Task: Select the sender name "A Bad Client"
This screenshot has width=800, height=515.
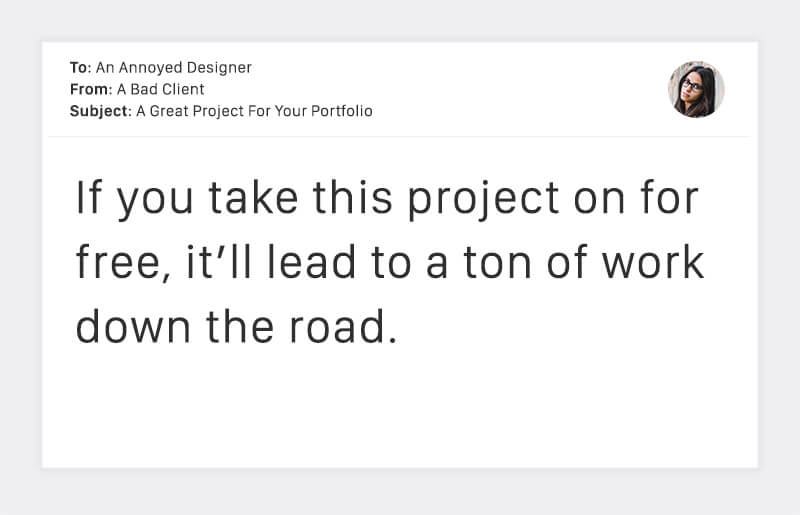Action: (163, 90)
